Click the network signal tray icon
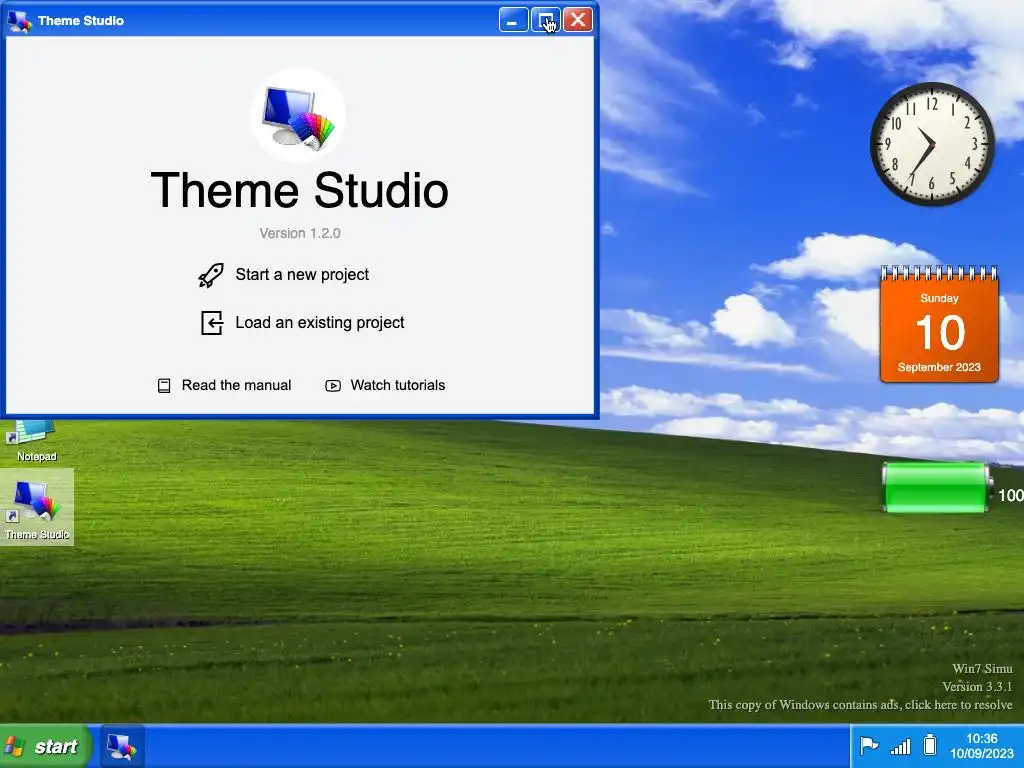The height and width of the screenshot is (768, 1024). [x=901, y=746]
